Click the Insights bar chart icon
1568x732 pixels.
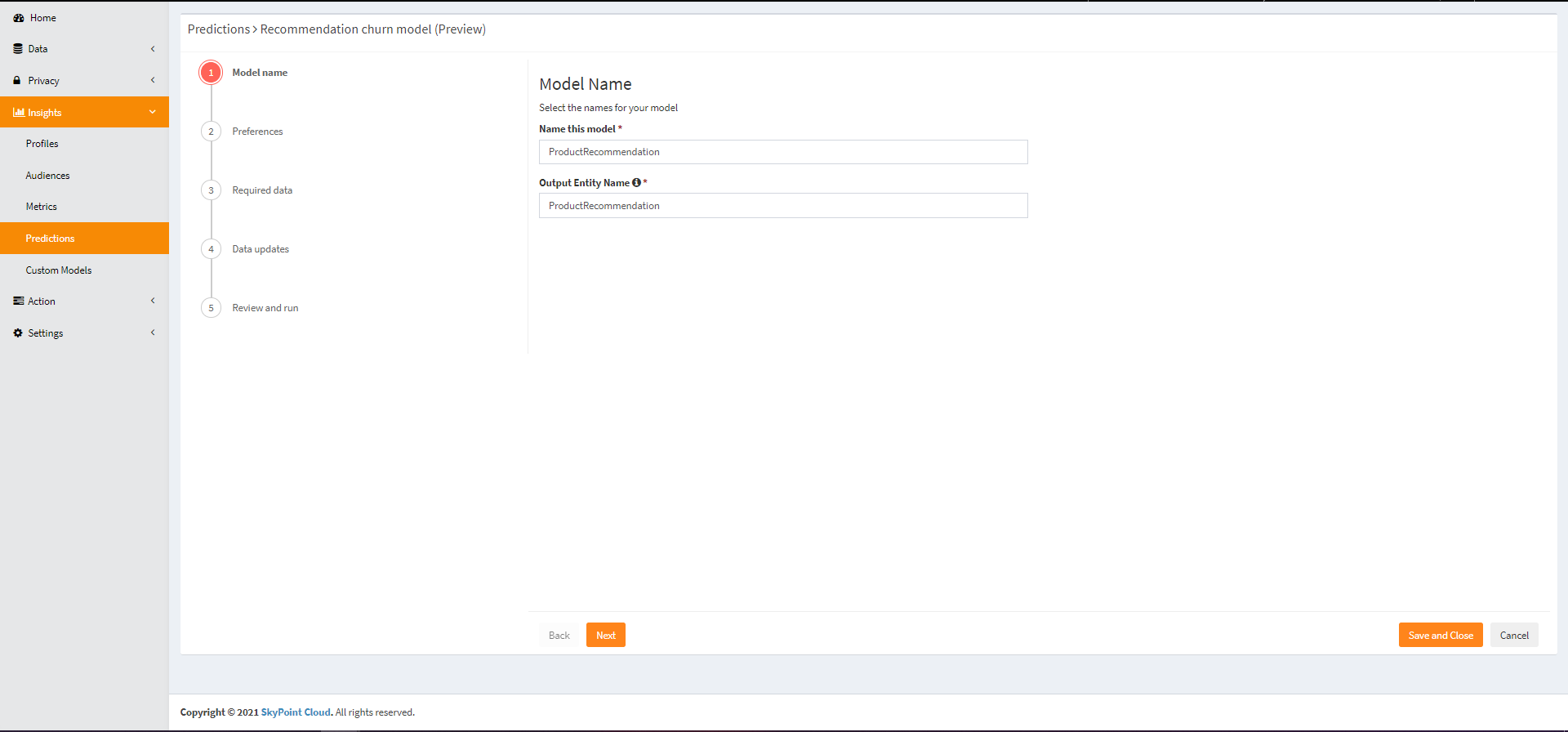(x=19, y=113)
